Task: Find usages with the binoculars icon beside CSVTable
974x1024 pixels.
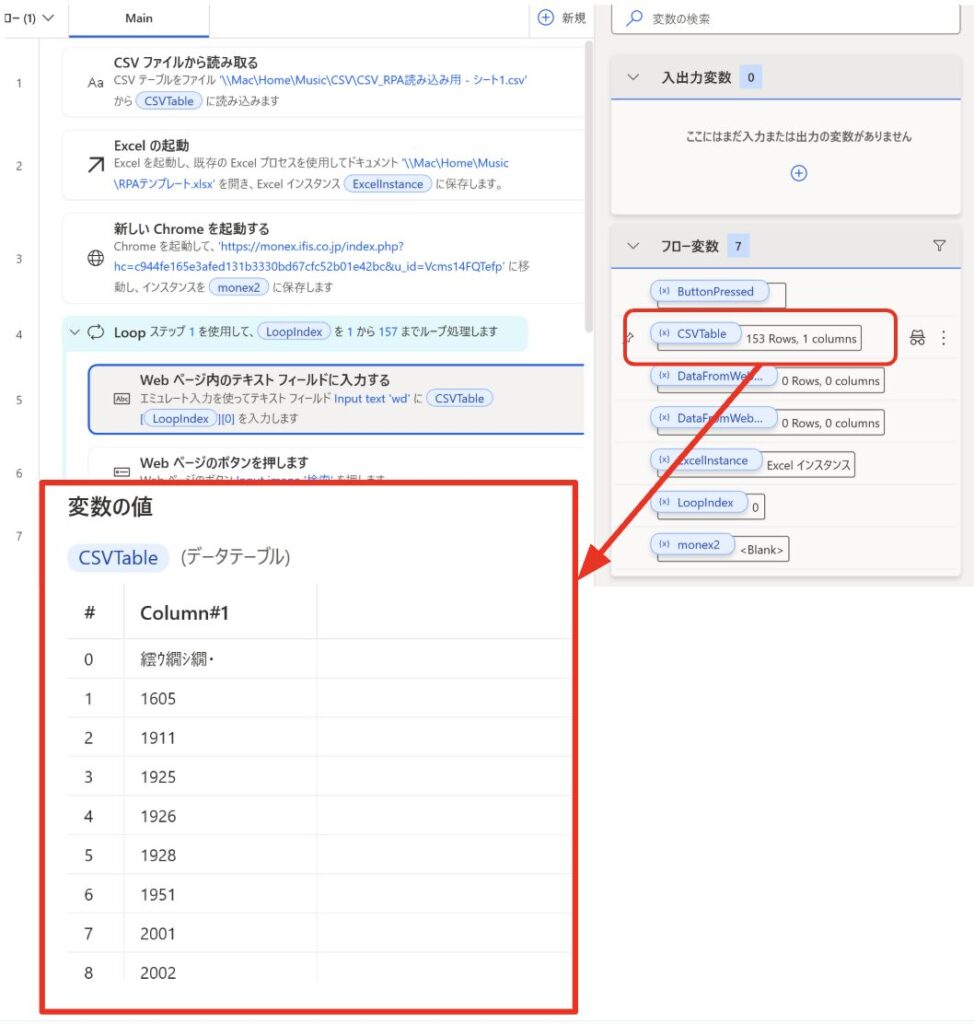Action: pos(917,338)
